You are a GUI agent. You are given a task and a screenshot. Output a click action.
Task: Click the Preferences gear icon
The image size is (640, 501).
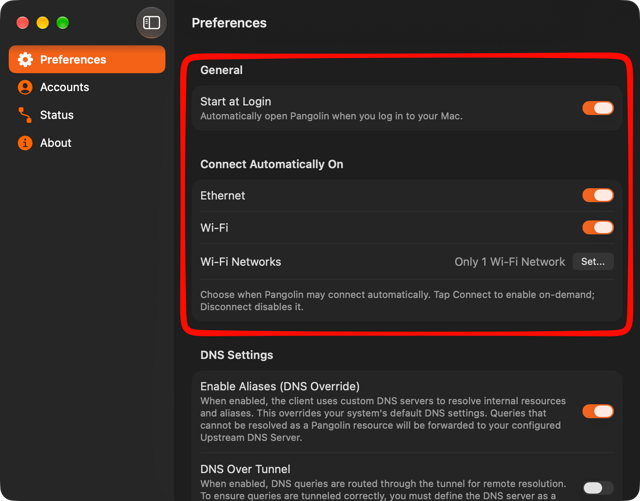[x=25, y=60]
